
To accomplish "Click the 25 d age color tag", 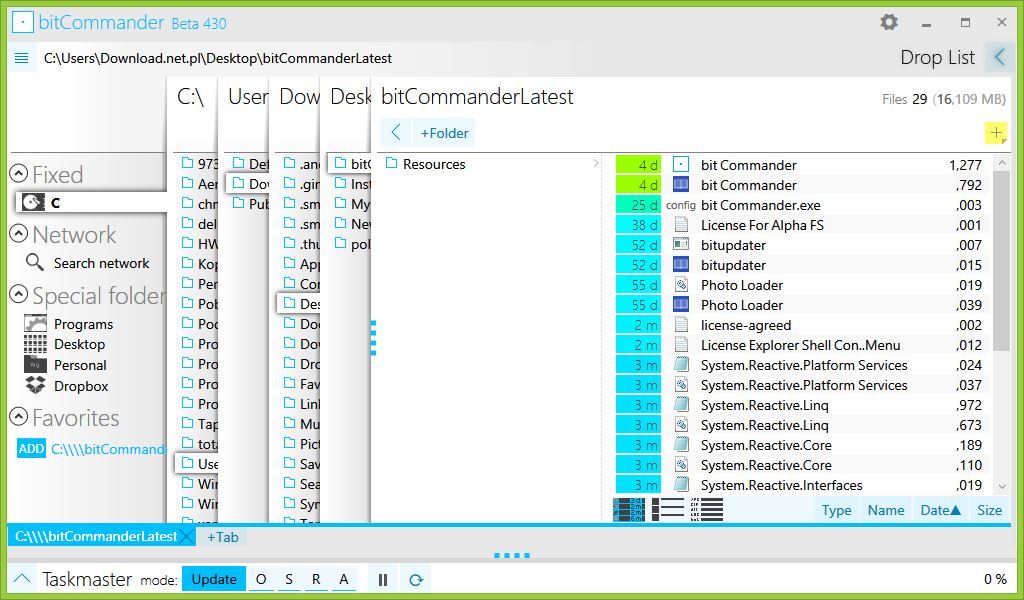I will point(638,205).
